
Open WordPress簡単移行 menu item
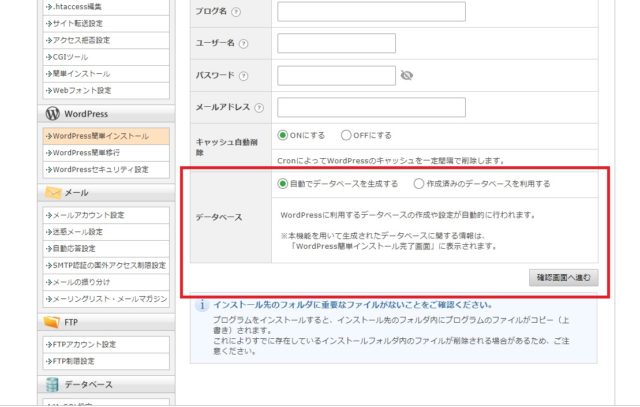tap(106, 153)
